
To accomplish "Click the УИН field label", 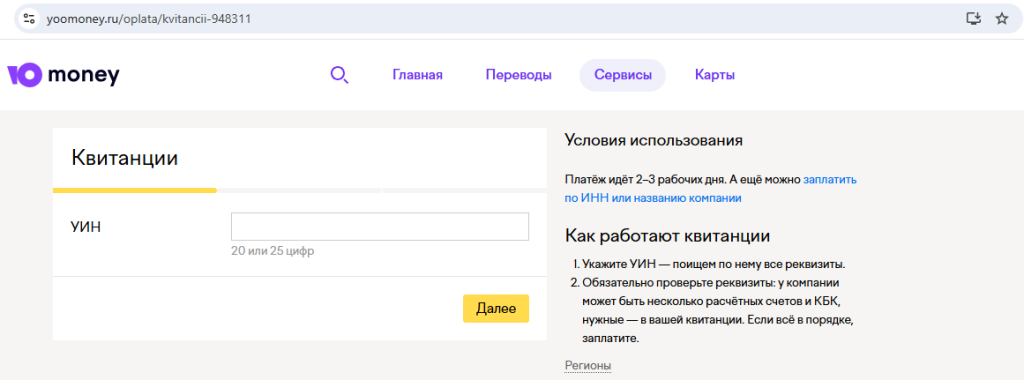I will point(86,228).
